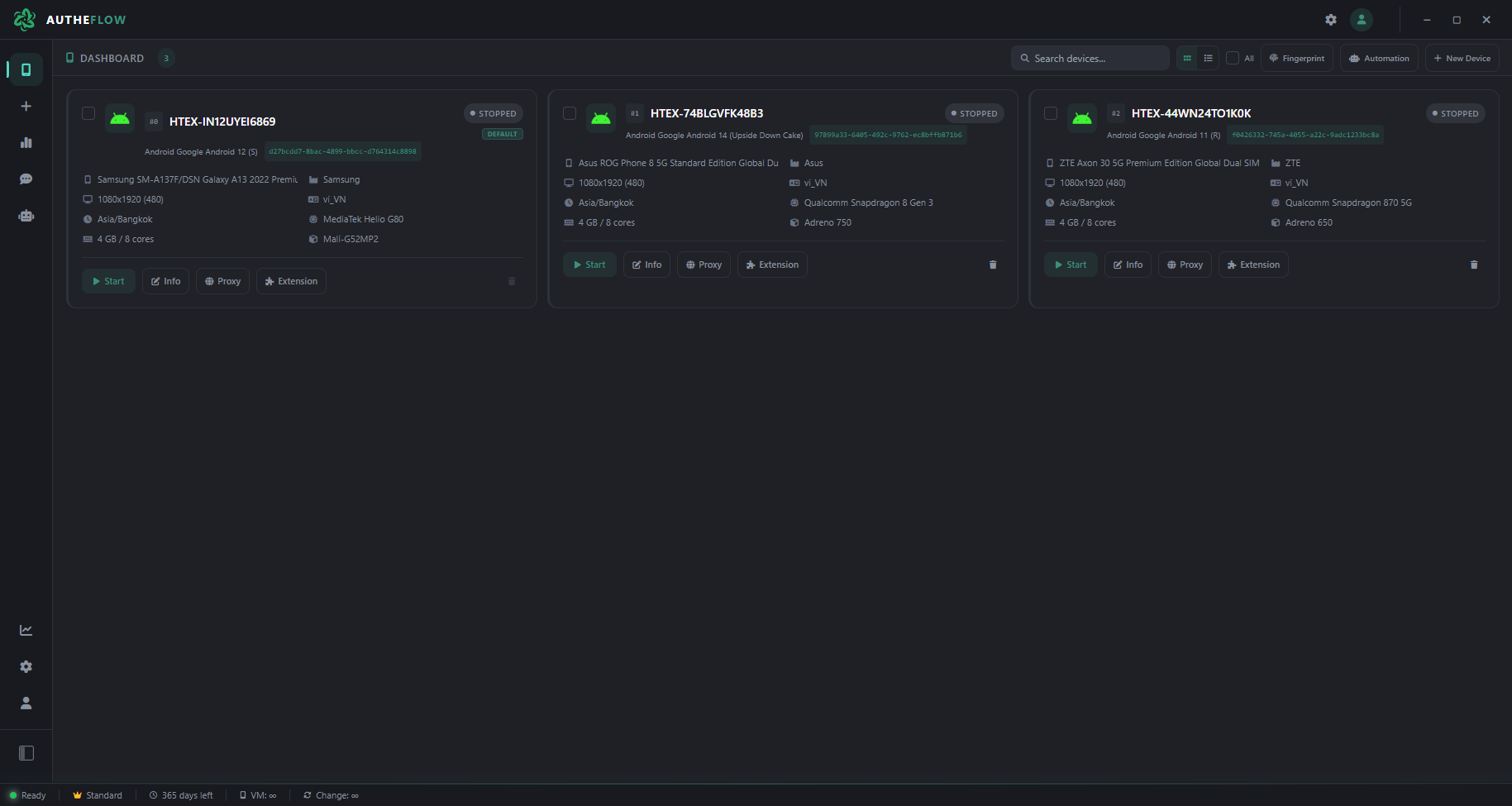Open Extension for HTEX-74BLGVFK48B3

tap(772, 265)
